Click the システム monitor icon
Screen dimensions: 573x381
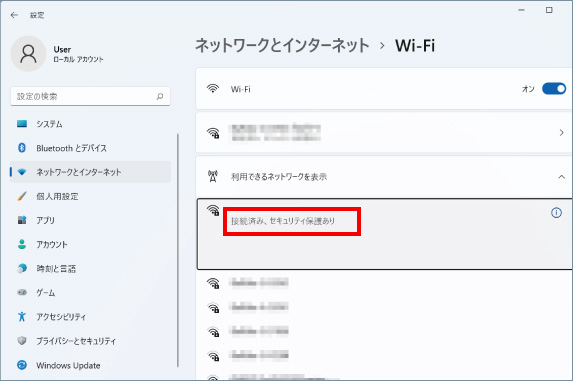(x=22, y=124)
